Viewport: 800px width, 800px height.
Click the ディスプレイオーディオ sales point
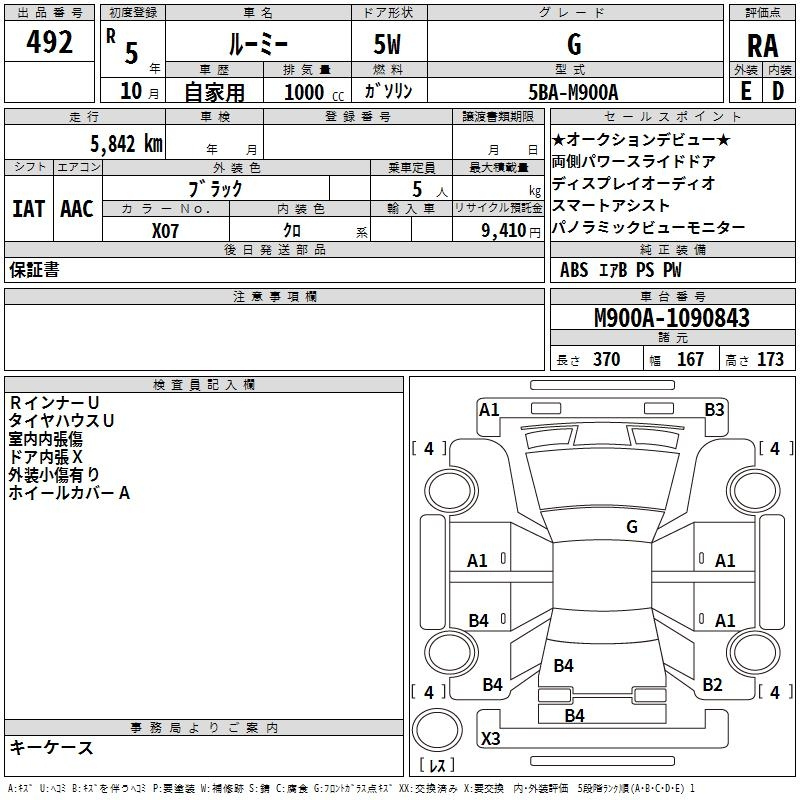pos(633,183)
